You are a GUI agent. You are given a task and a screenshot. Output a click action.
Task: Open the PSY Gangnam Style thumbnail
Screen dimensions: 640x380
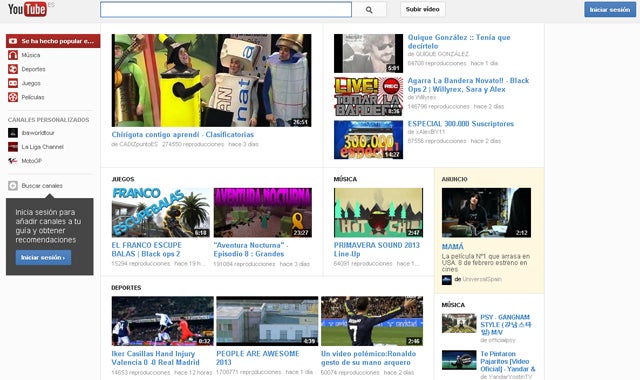click(459, 323)
